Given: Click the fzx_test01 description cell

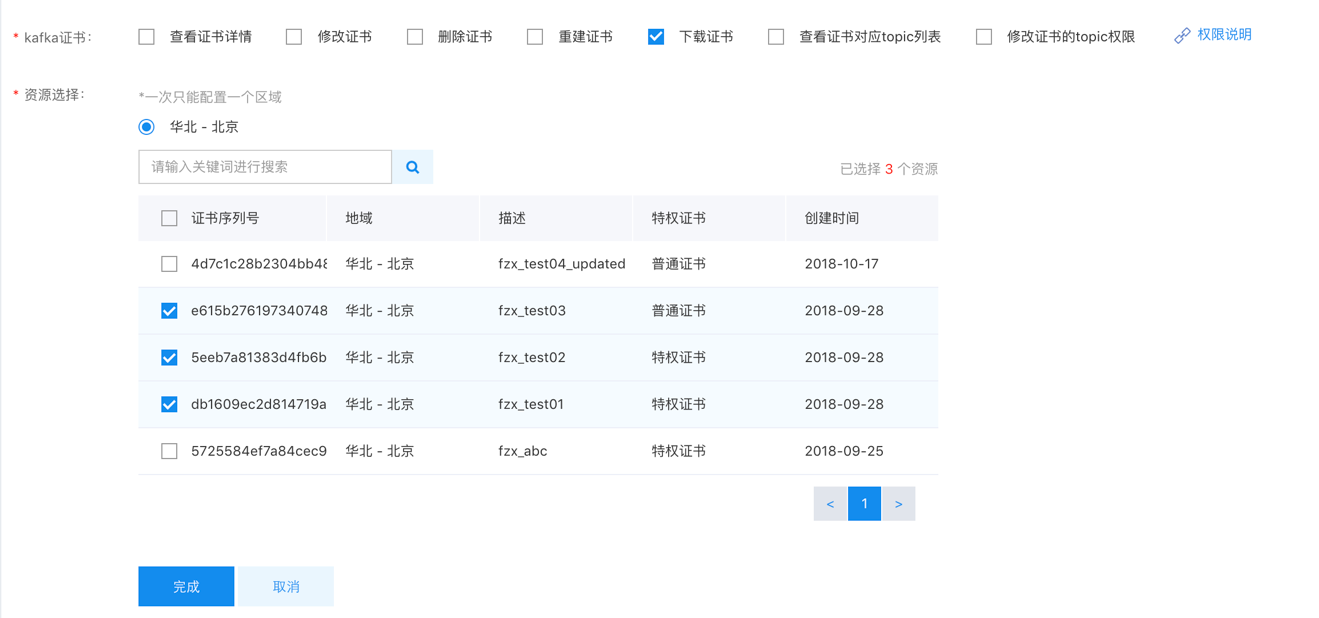Looking at the screenshot, I should (x=531, y=404).
